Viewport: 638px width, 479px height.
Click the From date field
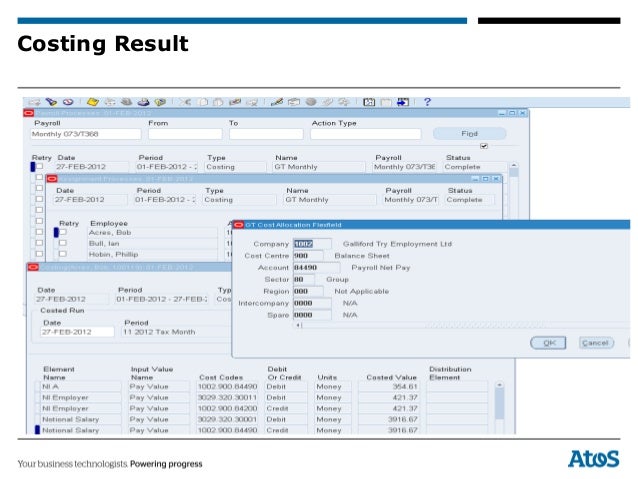pyautogui.click(x=185, y=134)
